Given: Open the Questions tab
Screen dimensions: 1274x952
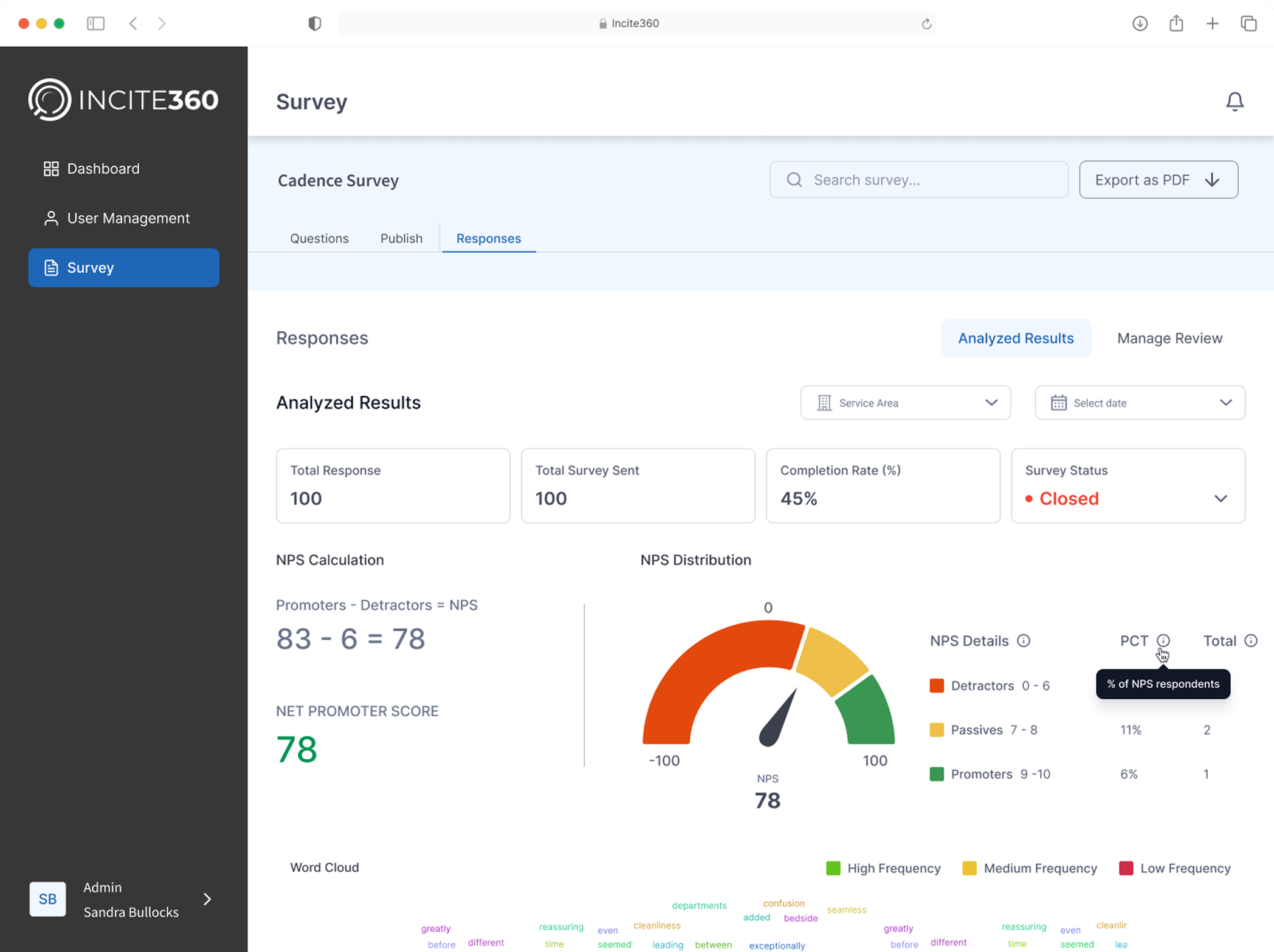Looking at the screenshot, I should (x=319, y=238).
